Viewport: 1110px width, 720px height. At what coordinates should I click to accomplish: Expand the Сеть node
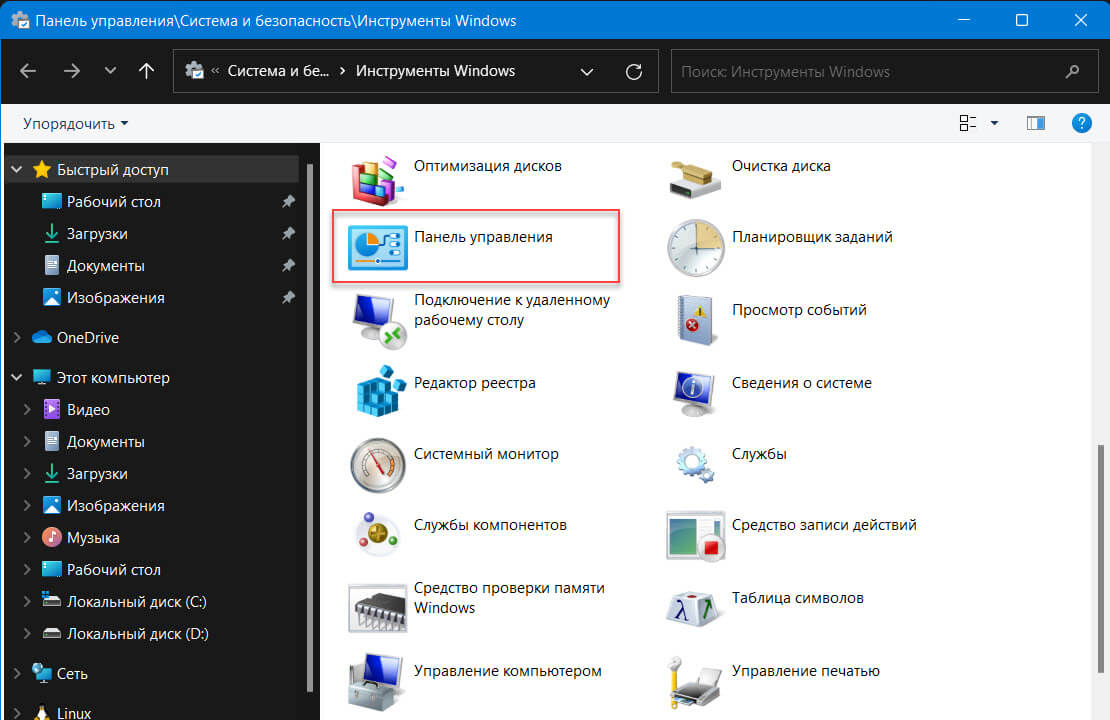pyautogui.click(x=17, y=673)
